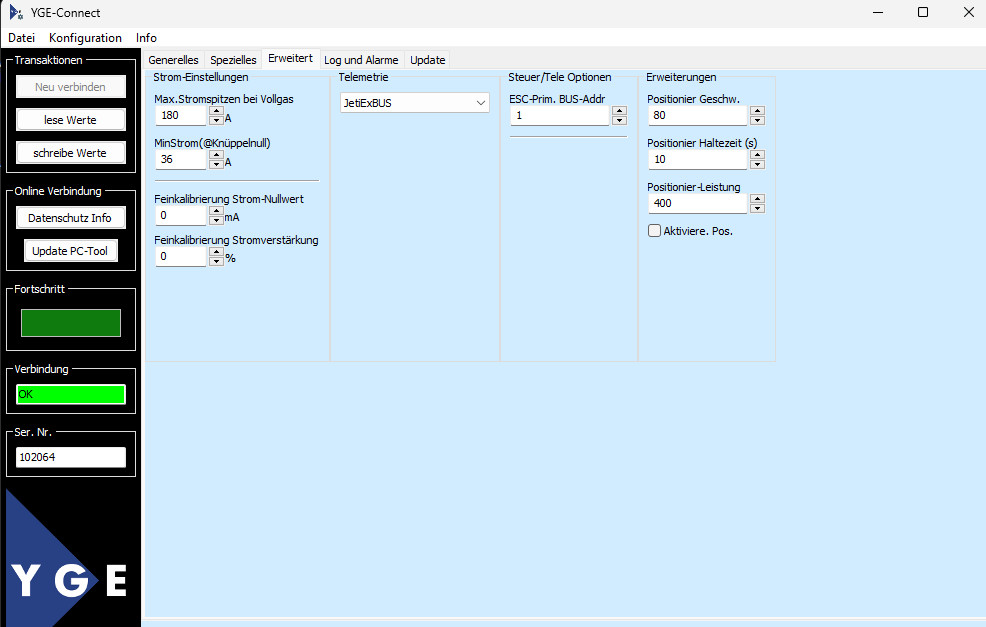Viewport: 986px width, 627px height.
Task: Increase Feinkalibrierung Stromverstärkung percent
Action: tap(216, 252)
